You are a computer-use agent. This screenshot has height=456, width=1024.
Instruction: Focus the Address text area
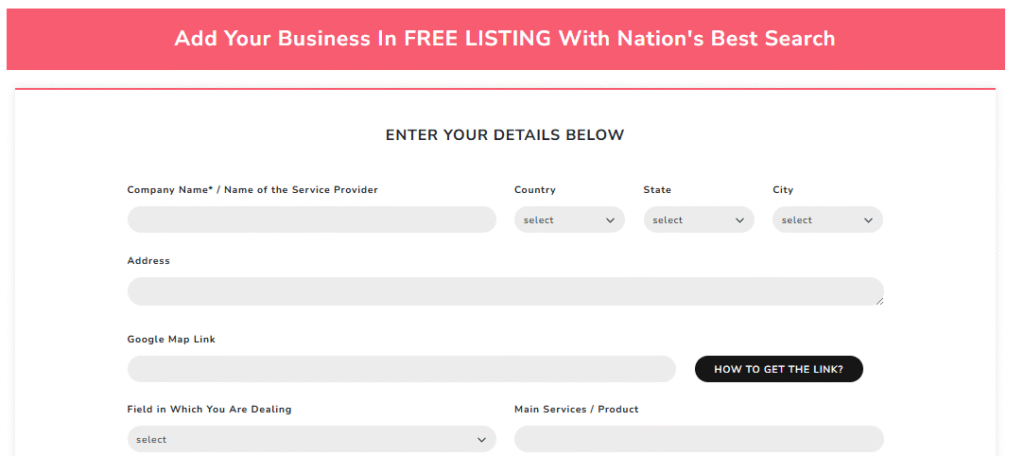click(505, 291)
